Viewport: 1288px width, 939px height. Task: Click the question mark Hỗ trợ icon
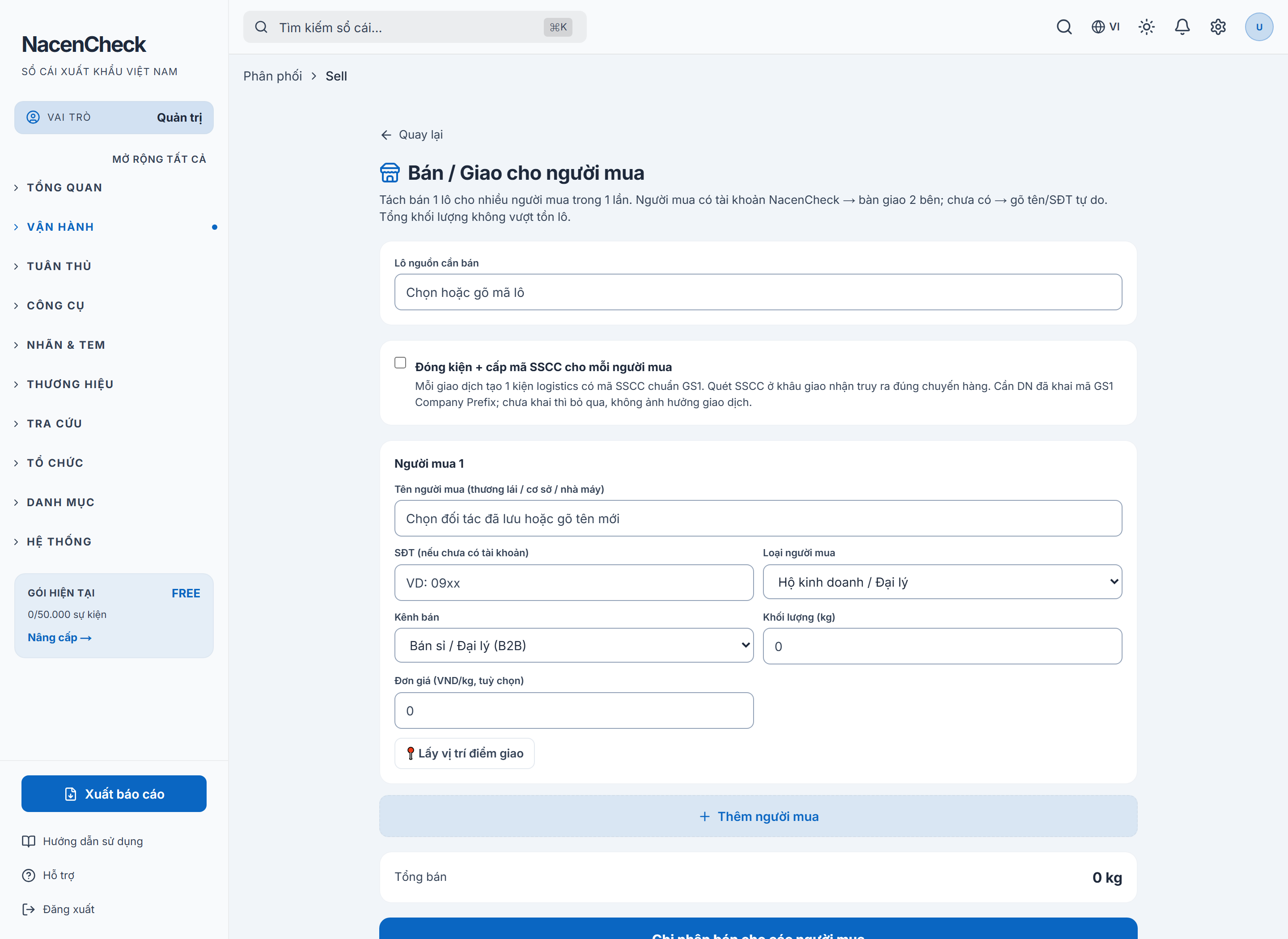tap(29, 876)
